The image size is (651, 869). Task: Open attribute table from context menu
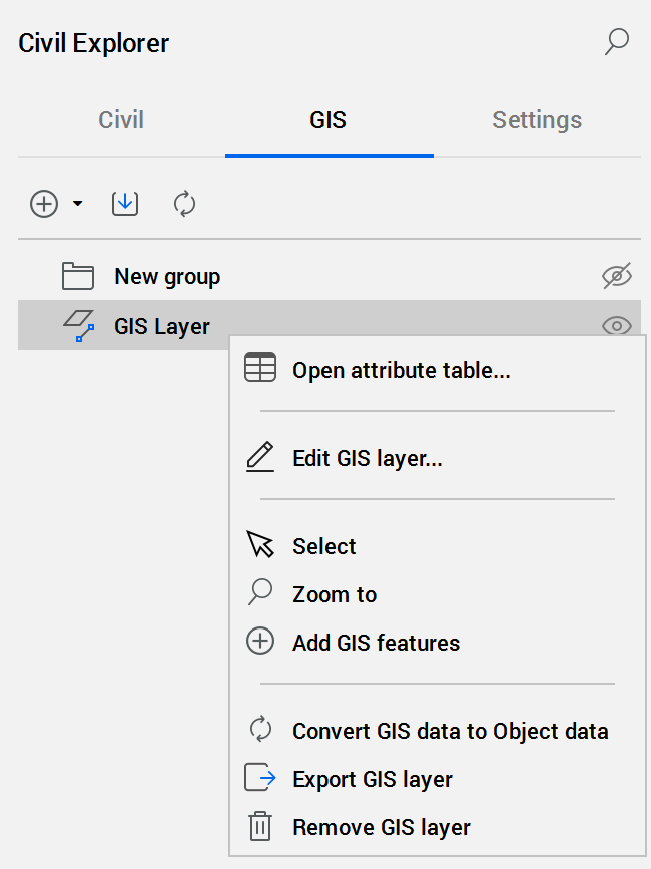pyautogui.click(x=401, y=371)
